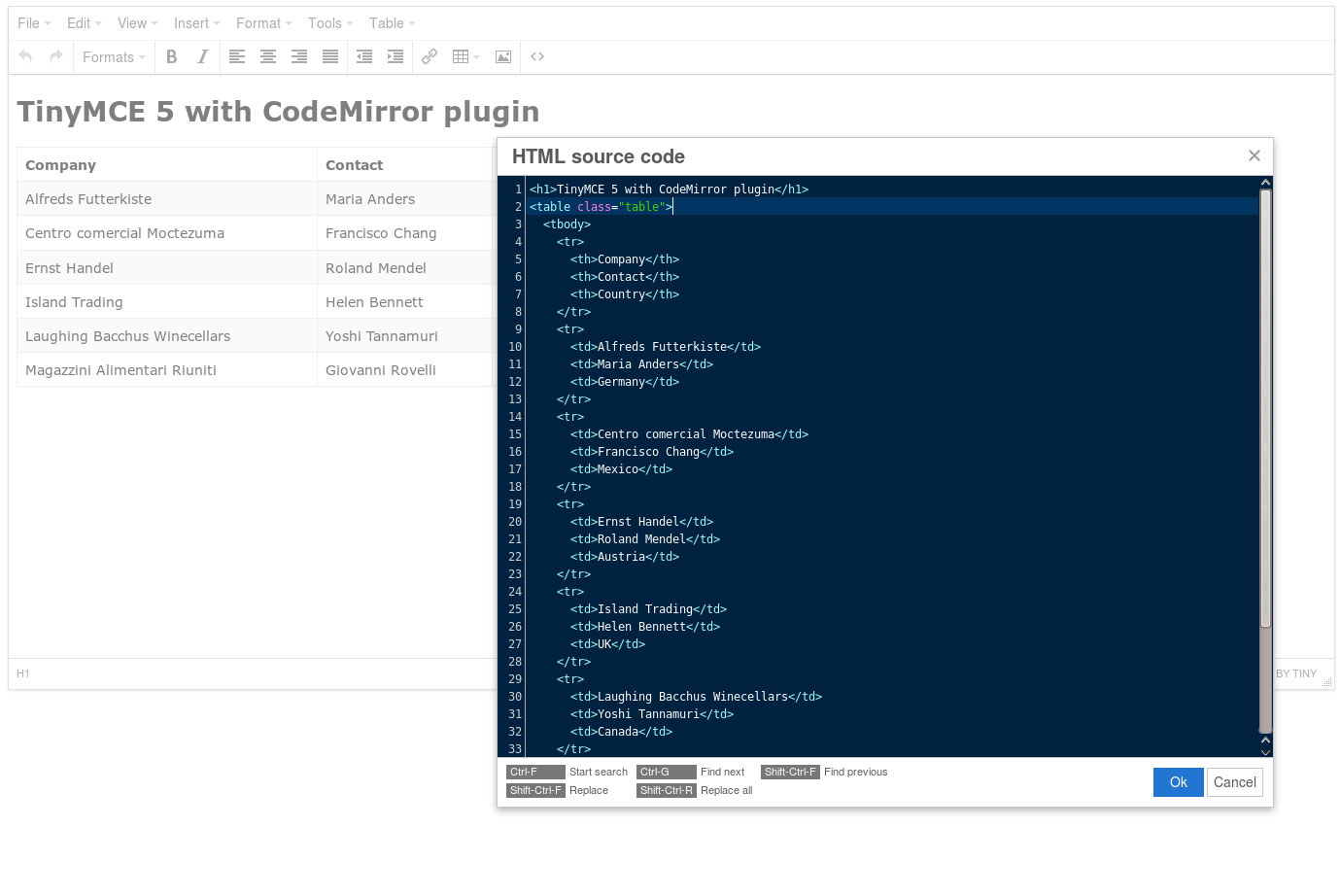This screenshot has width=1341, height=896.
Task: Click the Germany td code line
Action: click(625, 382)
